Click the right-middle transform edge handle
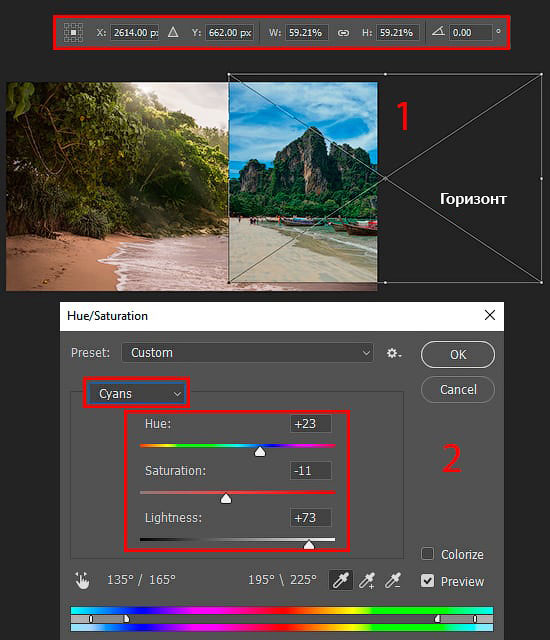Screen dimensions: 550x640 click(x=541, y=178)
